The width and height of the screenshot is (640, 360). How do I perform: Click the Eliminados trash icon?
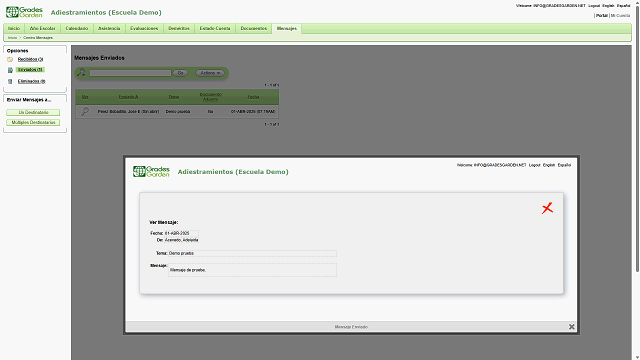coord(10,81)
